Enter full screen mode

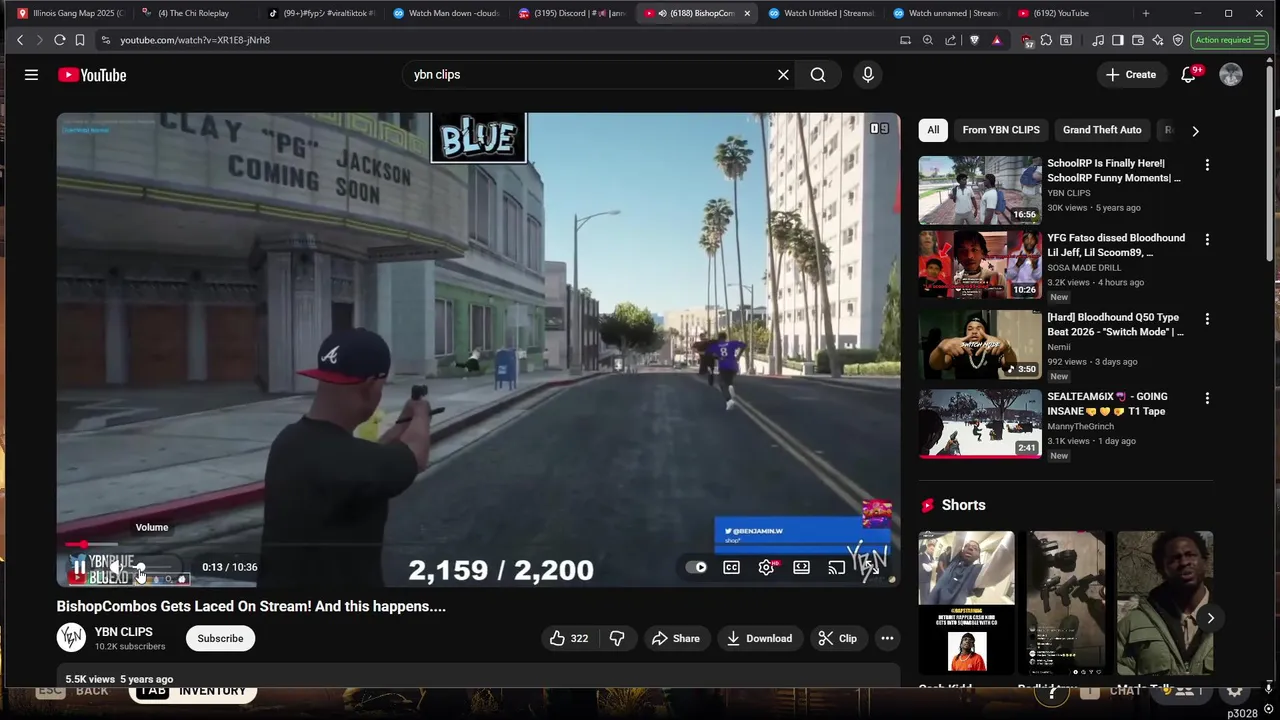(871, 568)
